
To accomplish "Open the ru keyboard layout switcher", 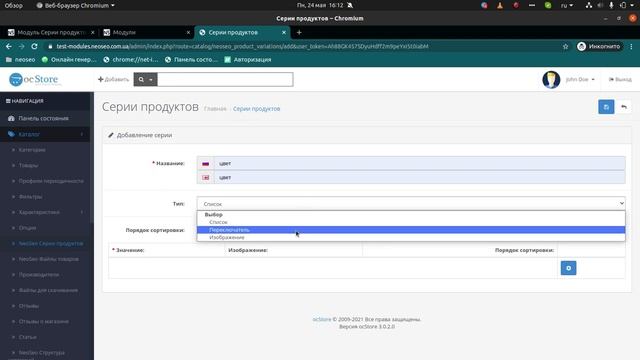I will tap(567, 5).
